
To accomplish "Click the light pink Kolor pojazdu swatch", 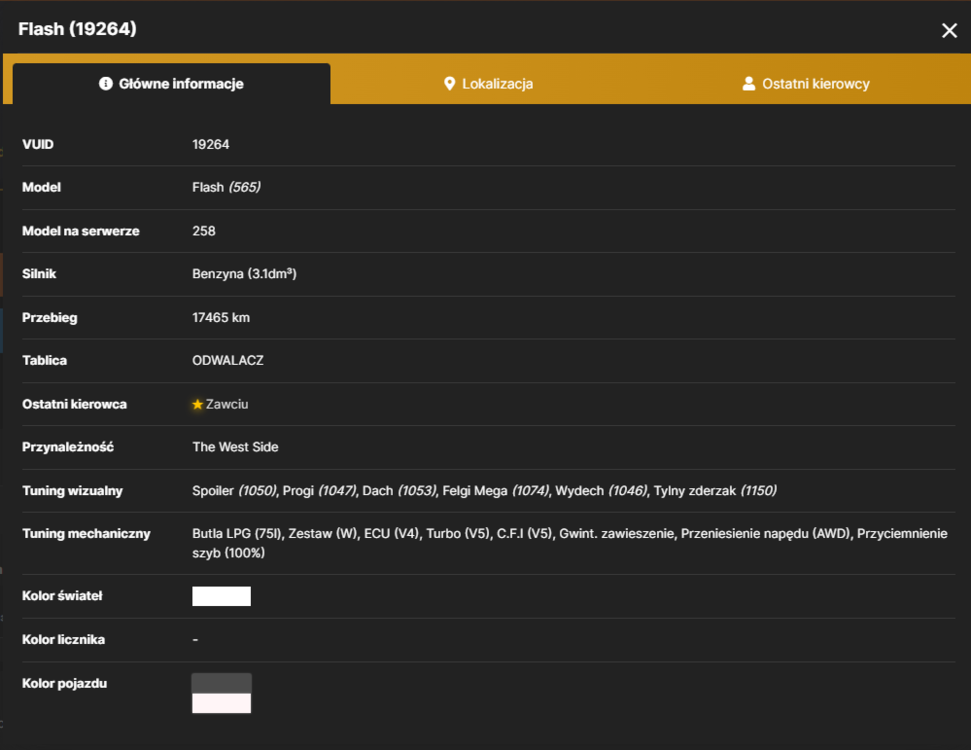I will [222, 703].
